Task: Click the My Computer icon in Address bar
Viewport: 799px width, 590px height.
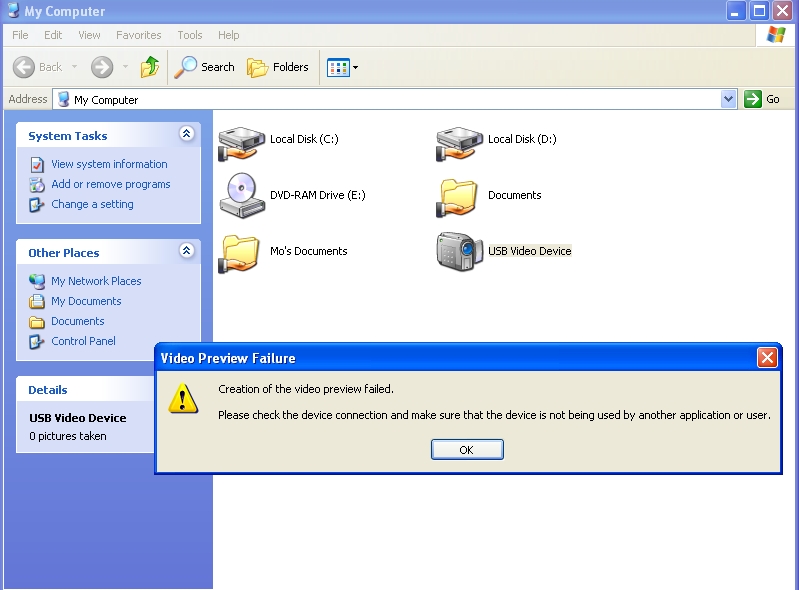Action: (x=64, y=99)
